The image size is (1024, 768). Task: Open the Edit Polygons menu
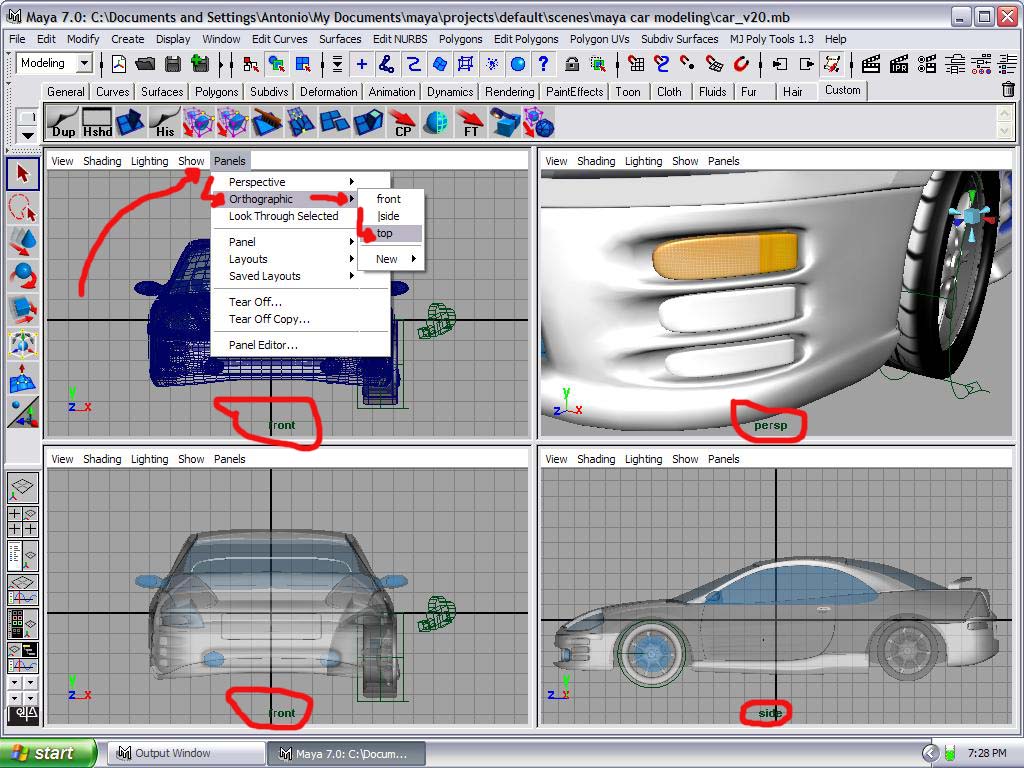tap(526, 39)
